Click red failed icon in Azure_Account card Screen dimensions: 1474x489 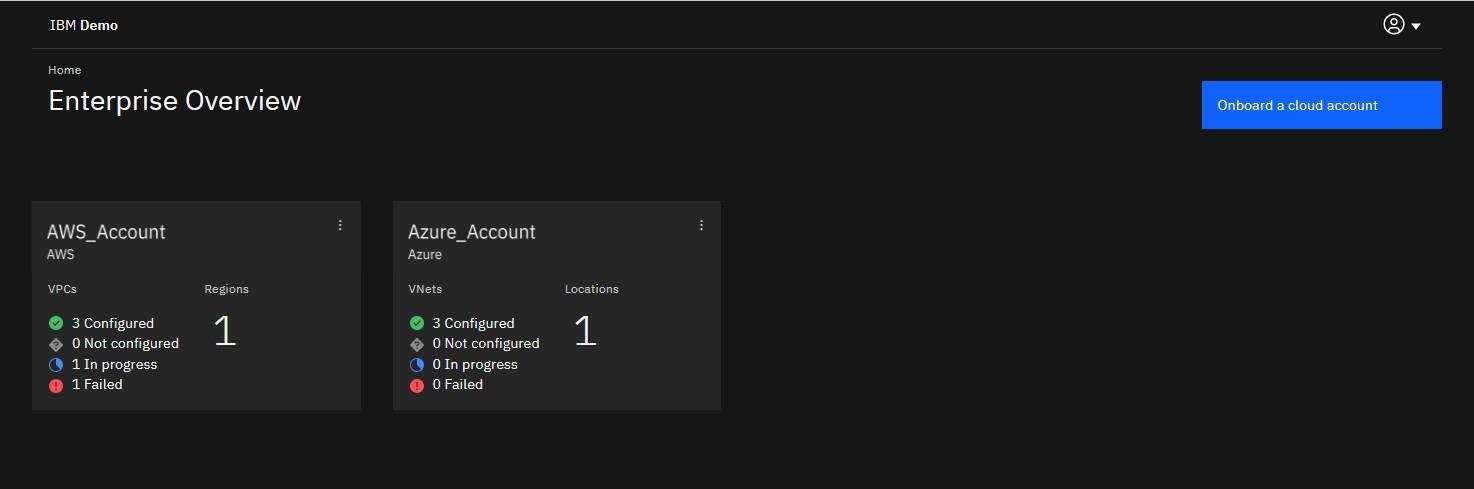pyautogui.click(x=417, y=385)
